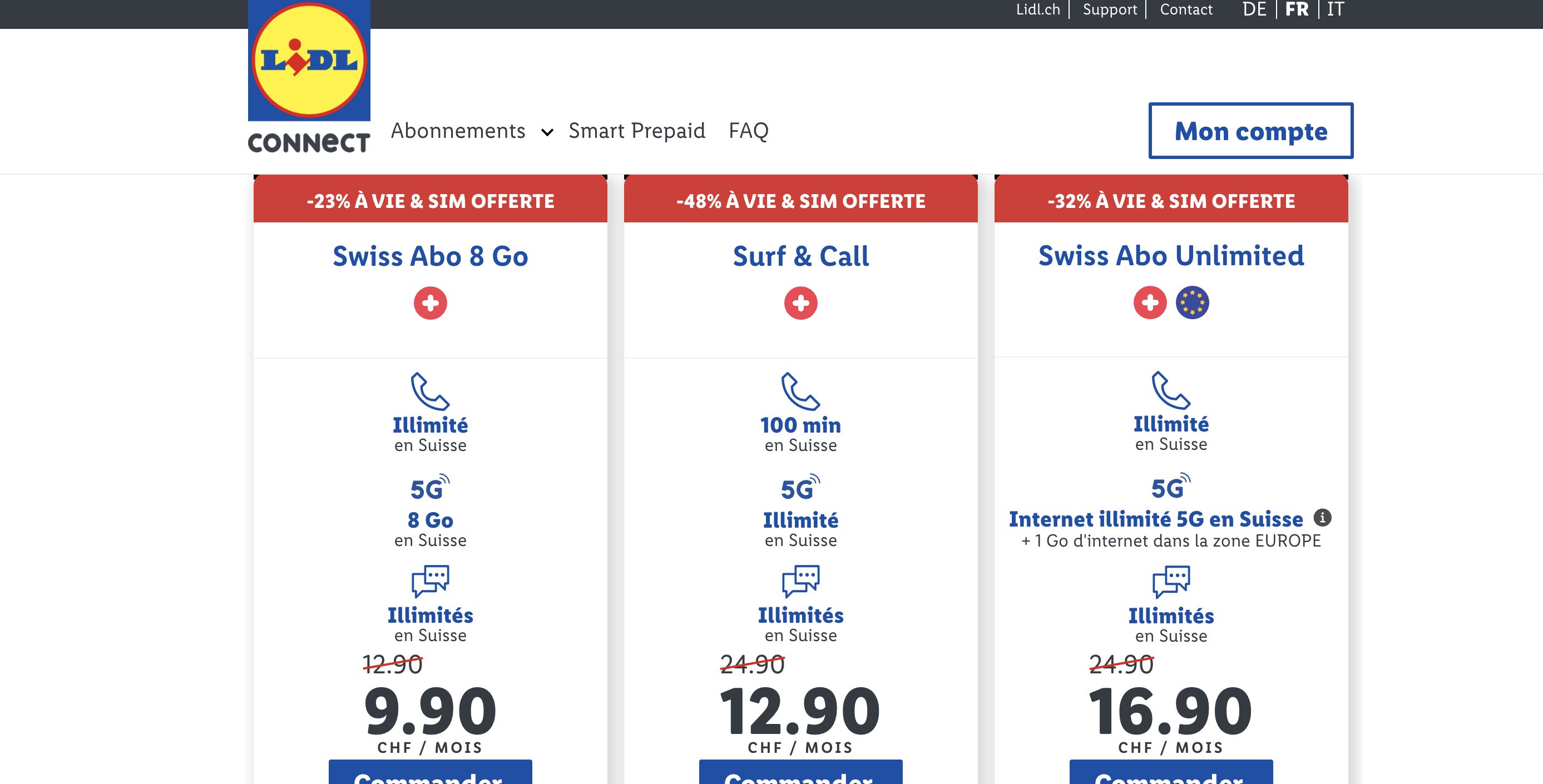Click the phone icon in Swiss Abo Unlimited card
The image size is (1543, 784).
tap(1170, 390)
